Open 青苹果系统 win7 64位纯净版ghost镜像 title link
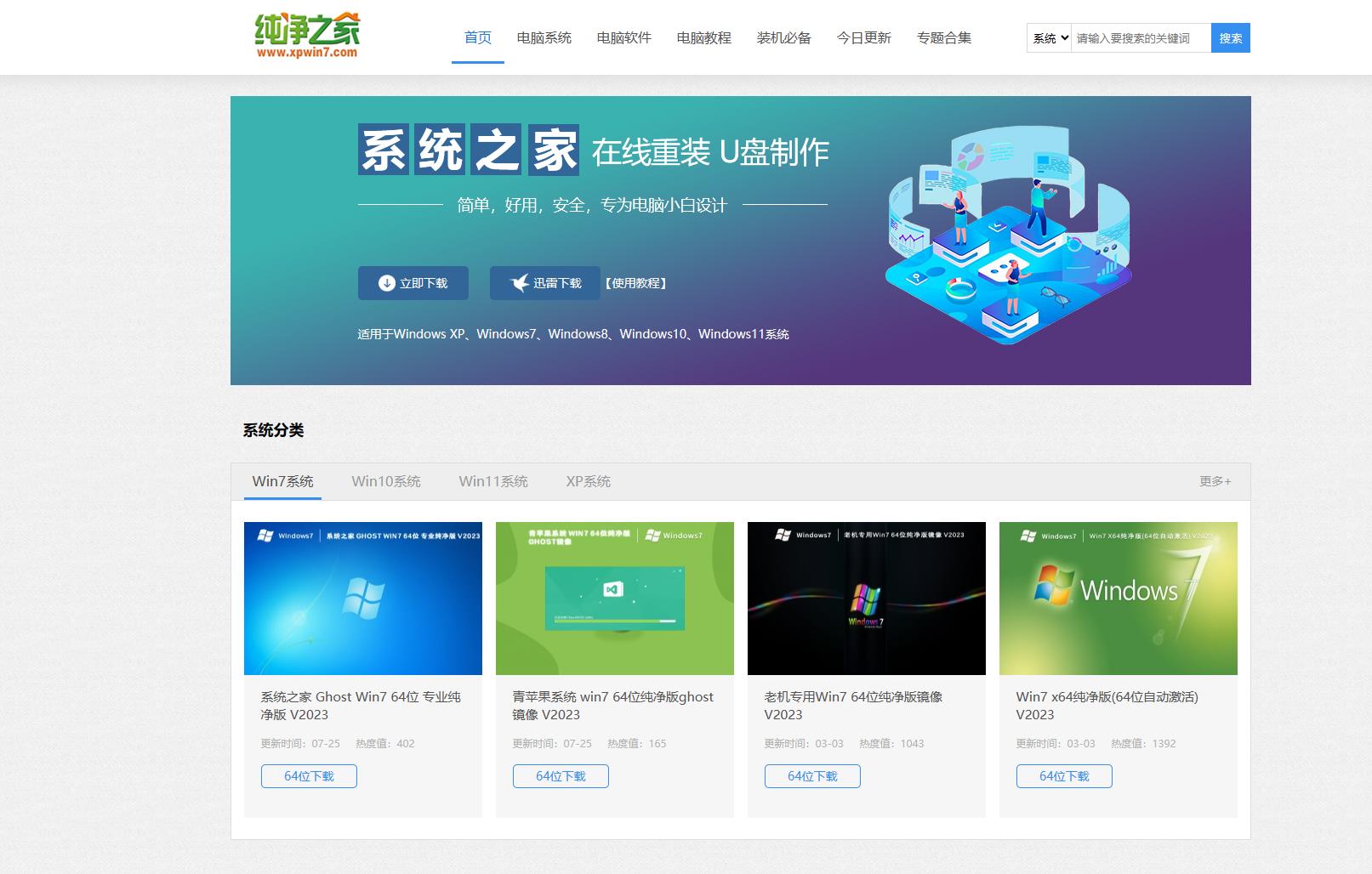Viewport: 1372px width, 874px height. [613, 706]
